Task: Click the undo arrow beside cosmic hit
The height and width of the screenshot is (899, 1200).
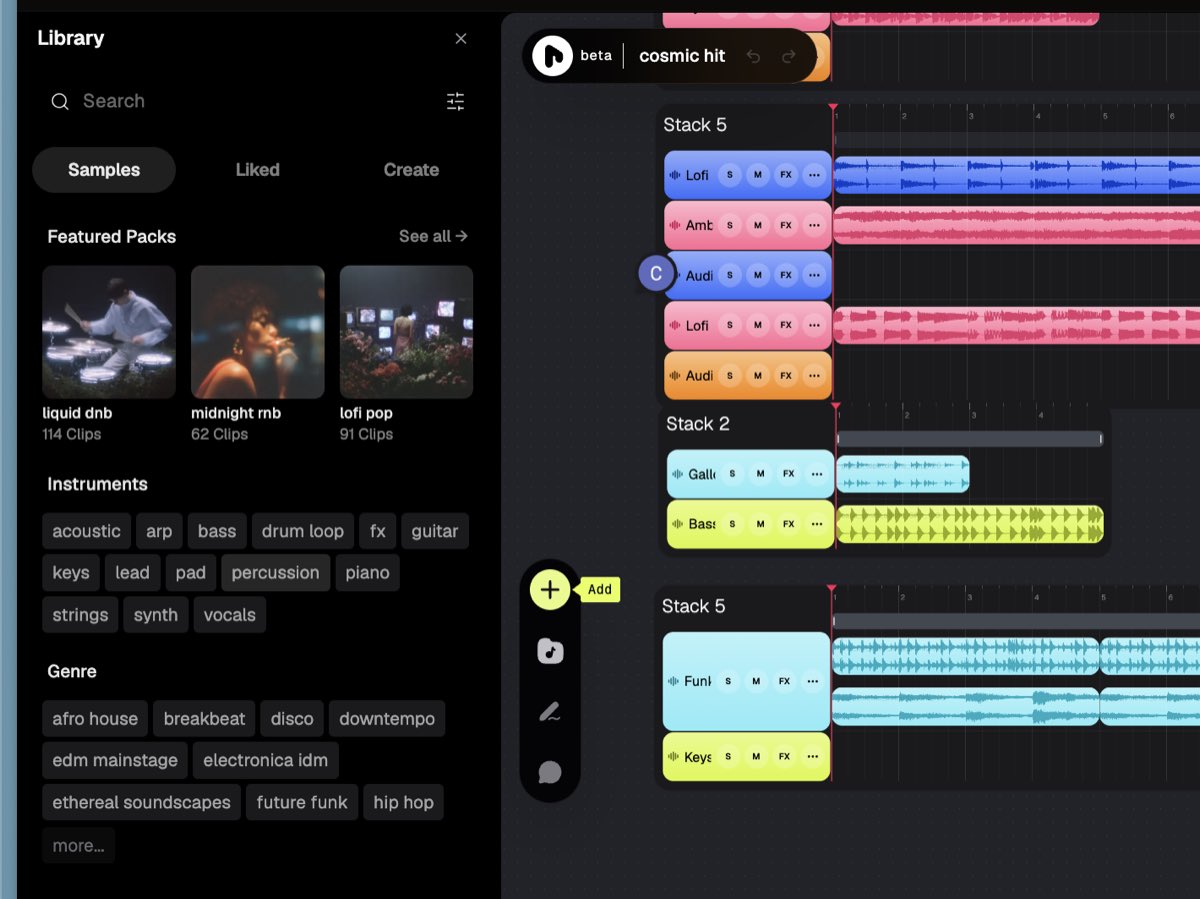Action: coord(753,56)
